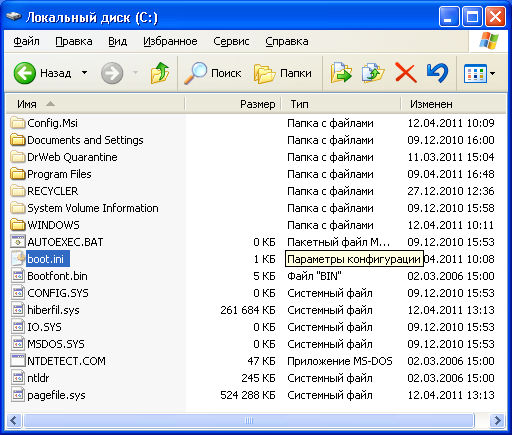This screenshot has height=435, width=512.
Task: Select the DrWeb Quarantine folder icon
Action: (18, 157)
